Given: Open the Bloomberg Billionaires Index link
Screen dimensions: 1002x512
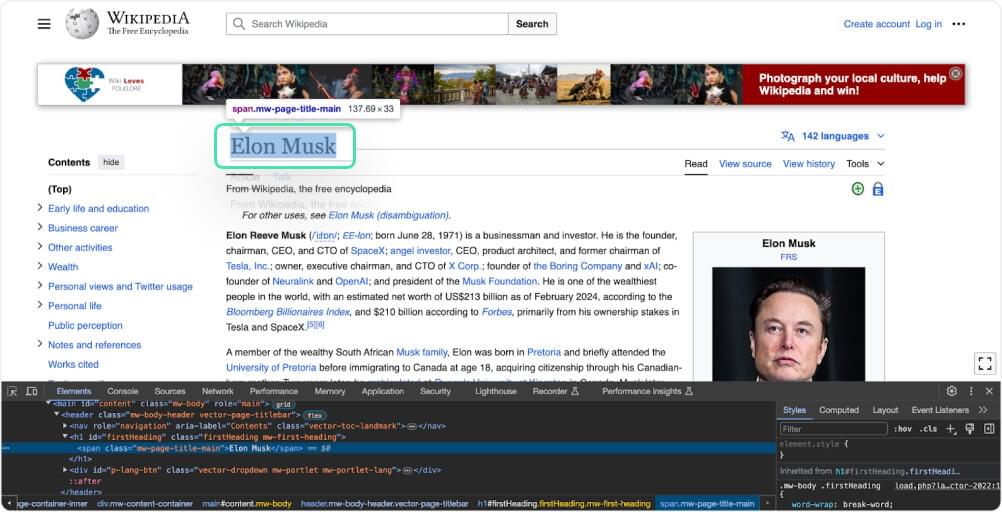Looking at the screenshot, I should [288, 312].
